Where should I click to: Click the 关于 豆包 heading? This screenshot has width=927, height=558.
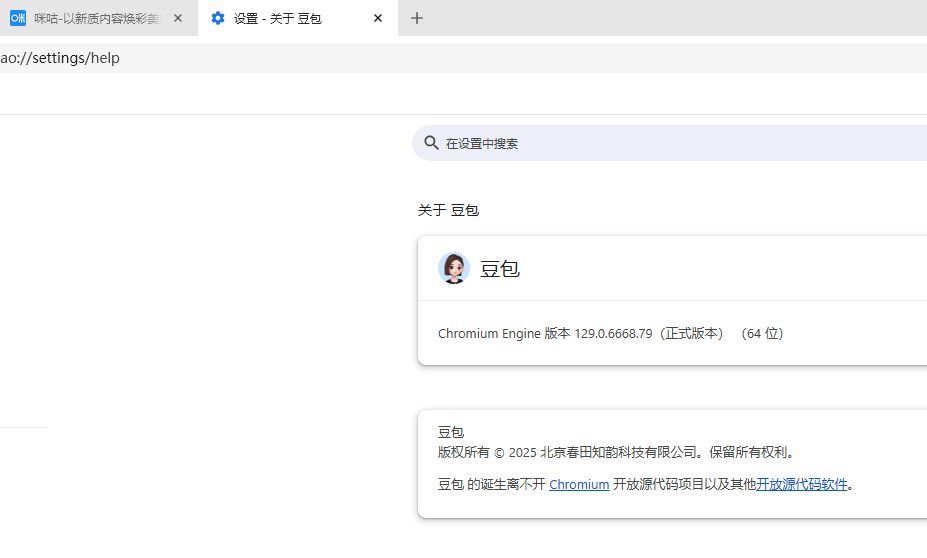(448, 210)
